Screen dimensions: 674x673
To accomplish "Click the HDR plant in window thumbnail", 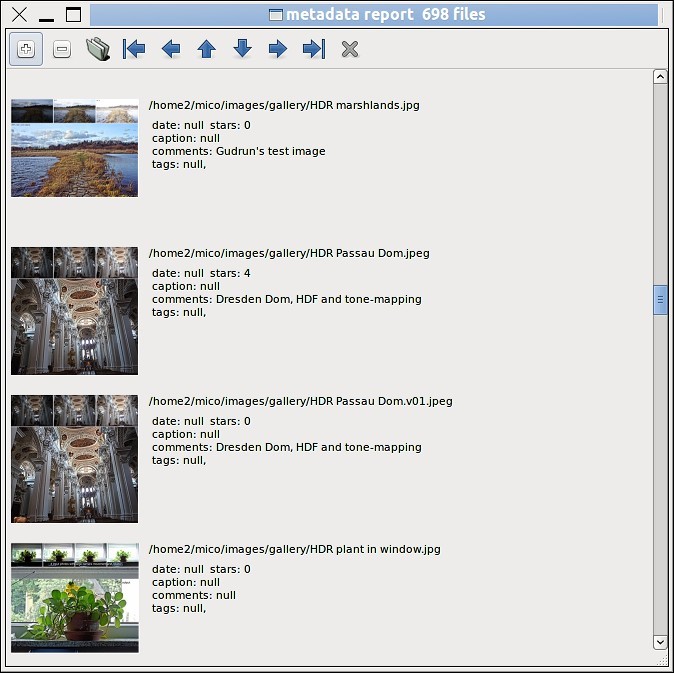I will [75, 598].
